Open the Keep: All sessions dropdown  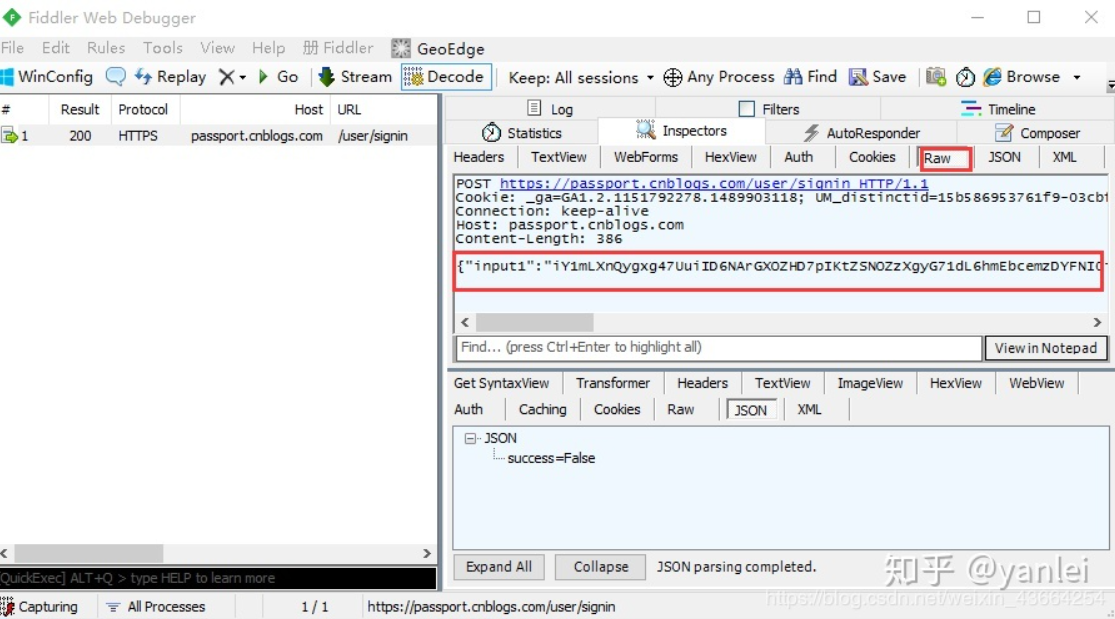(x=580, y=78)
